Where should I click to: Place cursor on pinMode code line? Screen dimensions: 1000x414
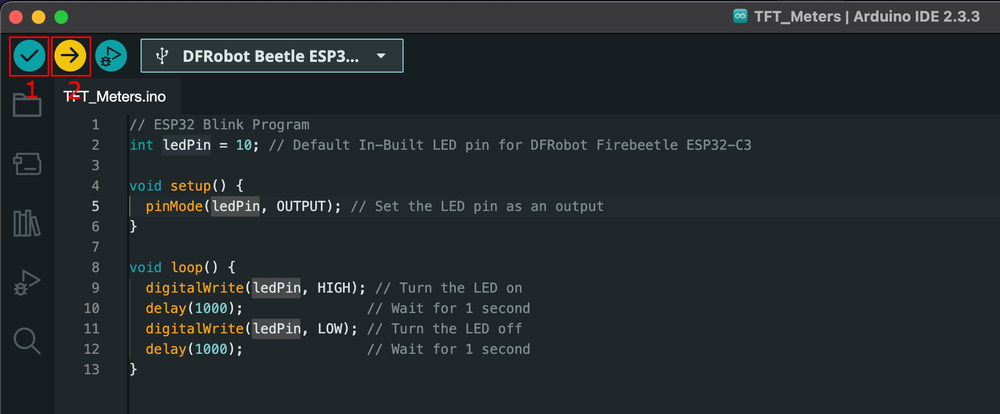(374, 206)
